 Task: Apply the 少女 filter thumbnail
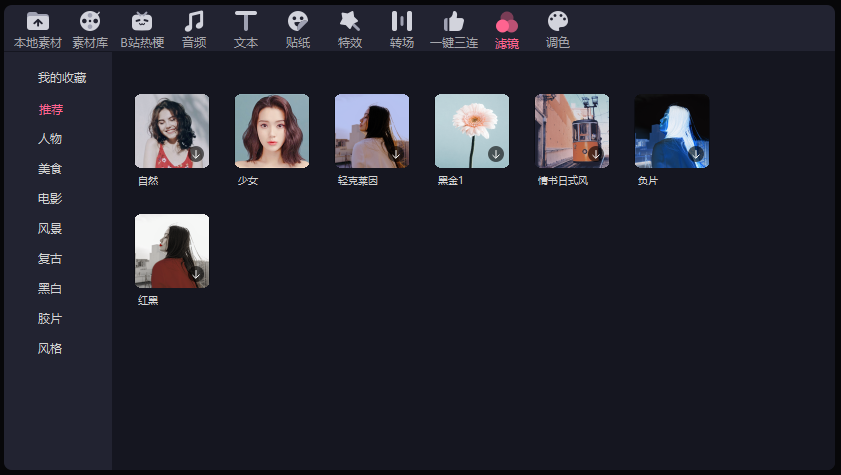(272, 131)
